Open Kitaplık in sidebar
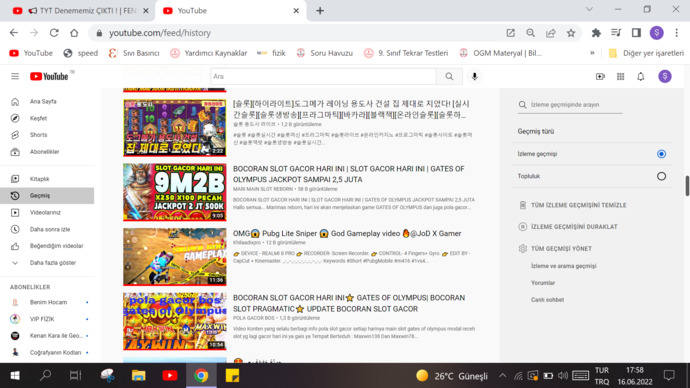 pyautogui.click(x=47, y=179)
